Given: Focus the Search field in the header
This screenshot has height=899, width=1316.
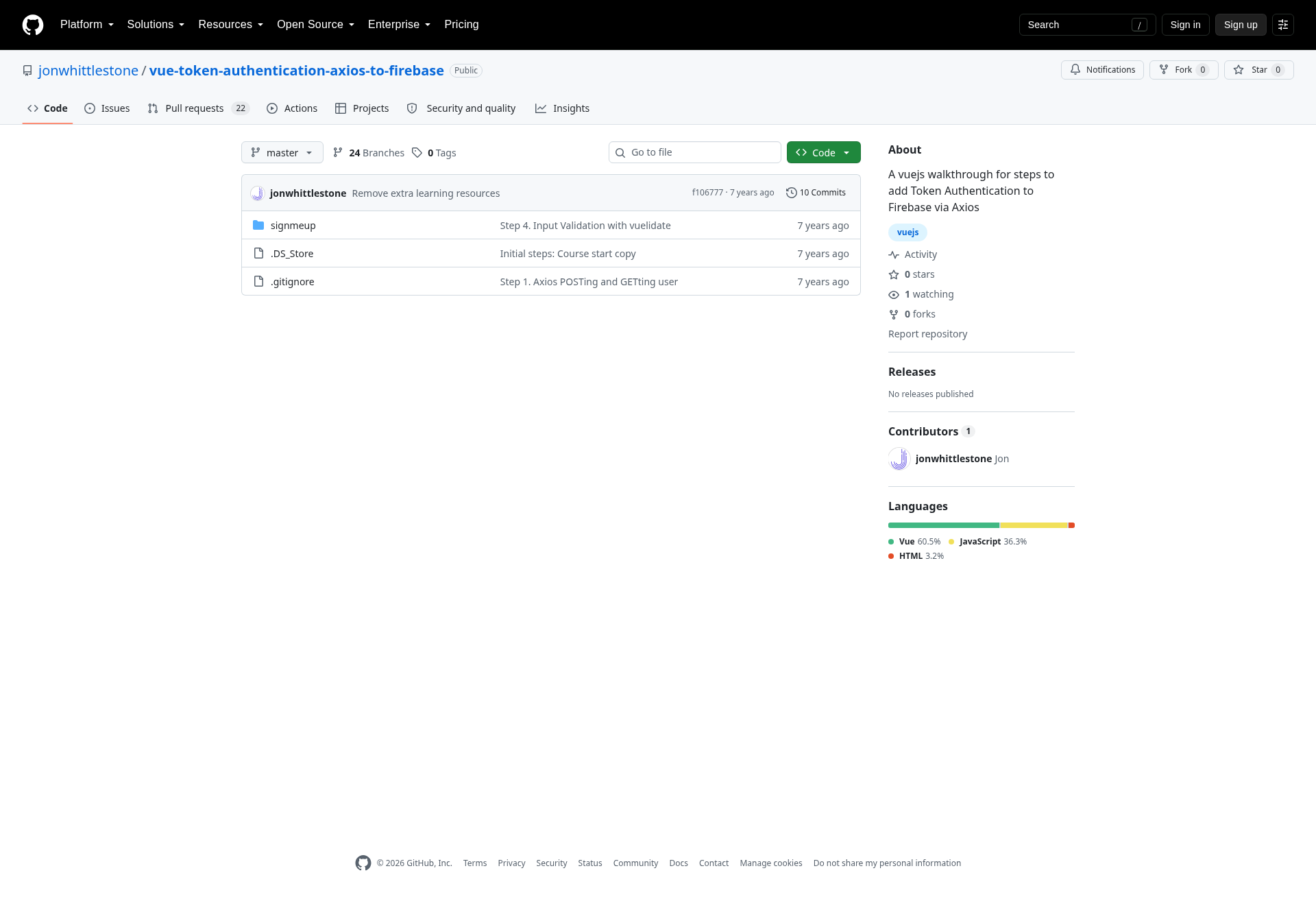Looking at the screenshot, I should (x=1087, y=25).
